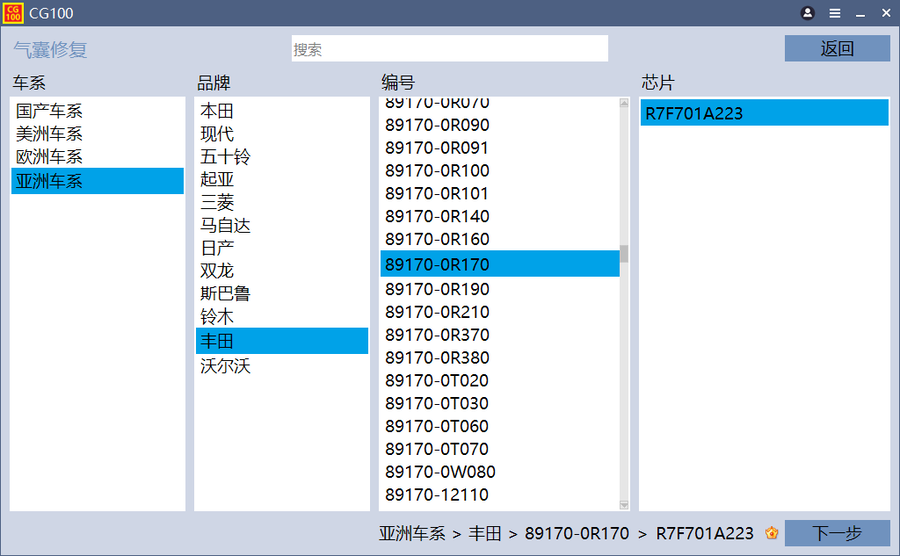Choose 美洲车系 from the series list

50,134
